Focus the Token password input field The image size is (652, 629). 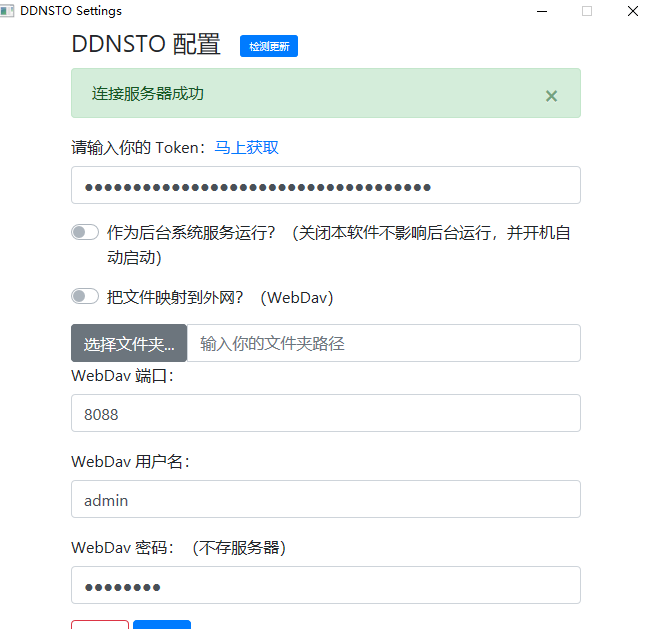[x=326, y=185]
